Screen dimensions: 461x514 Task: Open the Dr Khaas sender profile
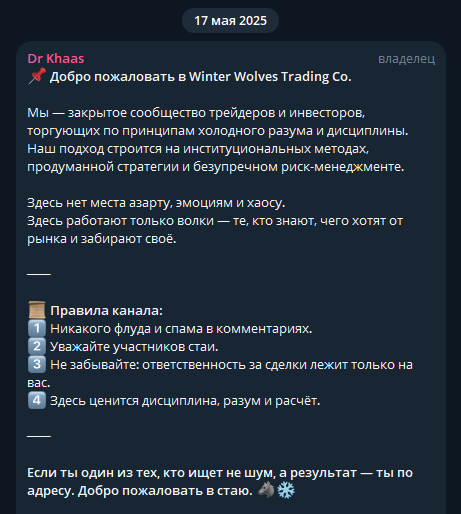(56, 59)
